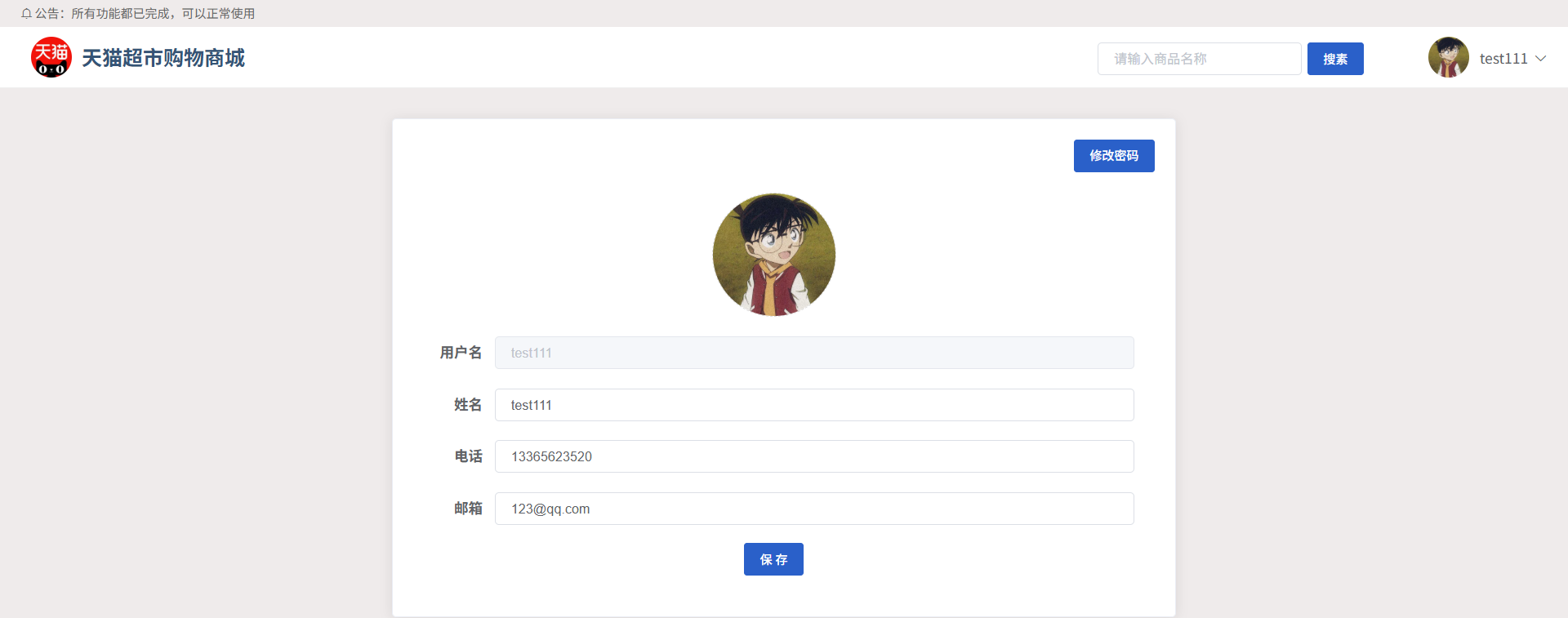Click the 搜索 search button
1568x618 pixels.
click(1335, 59)
